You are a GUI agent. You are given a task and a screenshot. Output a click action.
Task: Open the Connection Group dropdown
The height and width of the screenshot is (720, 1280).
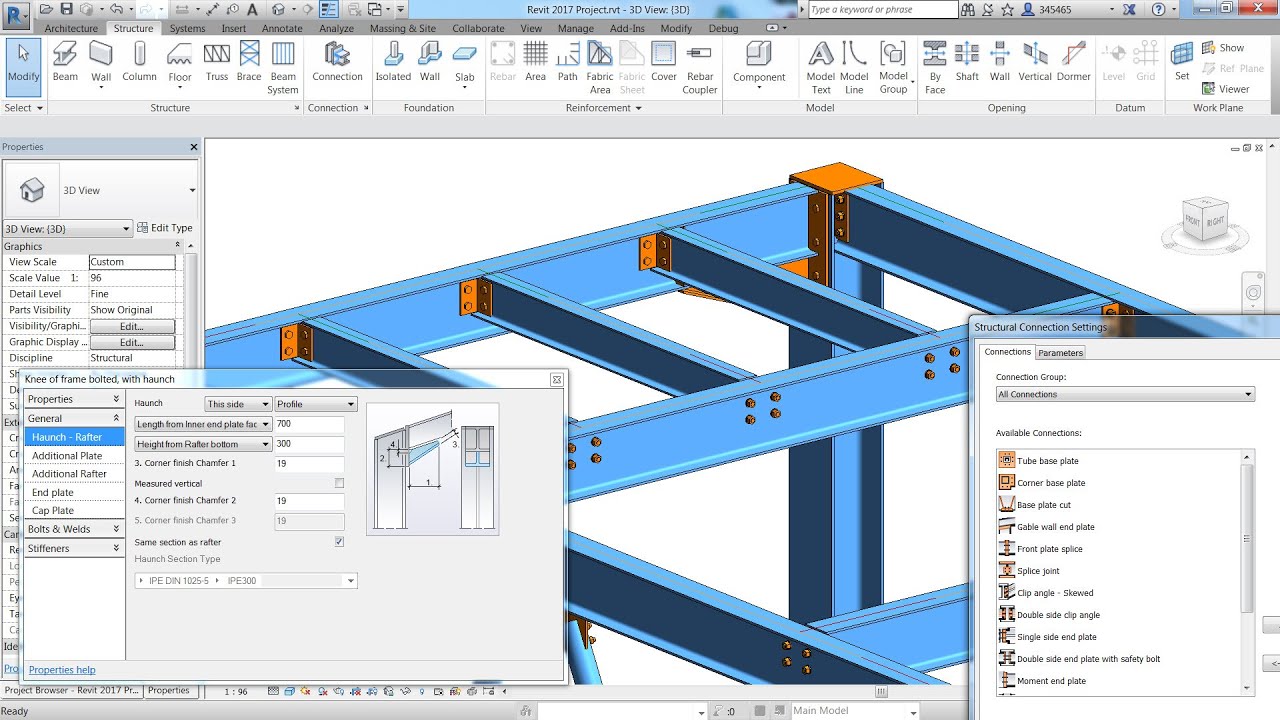[1124, 394]
